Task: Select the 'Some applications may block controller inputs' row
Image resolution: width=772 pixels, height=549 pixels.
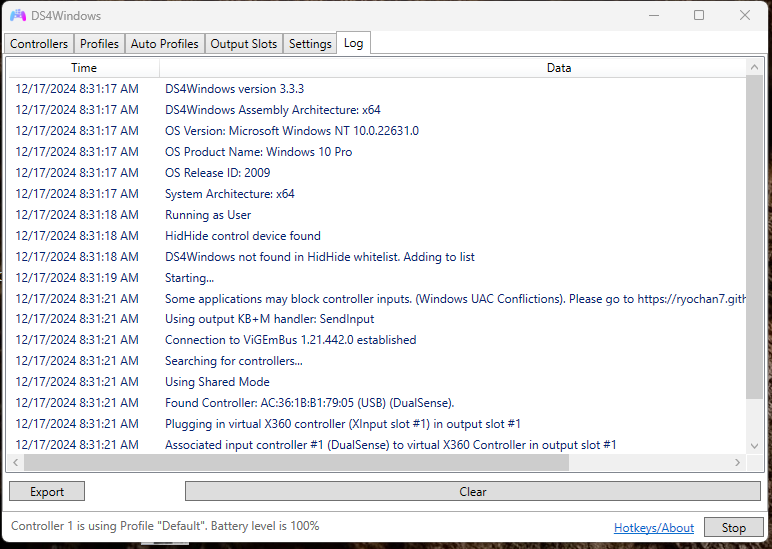Action: click(x=378, y=299)
